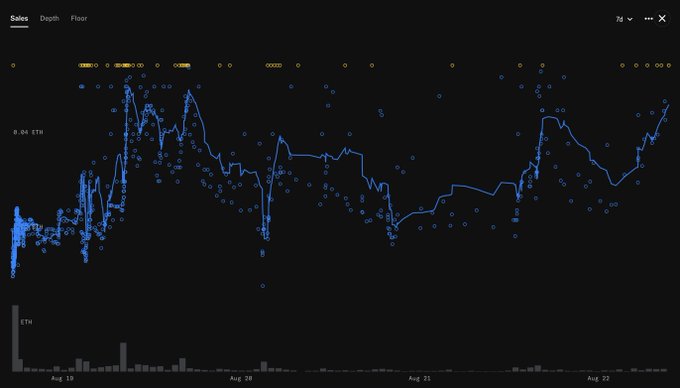Select the Aug 20 date label

click(241, 378)
